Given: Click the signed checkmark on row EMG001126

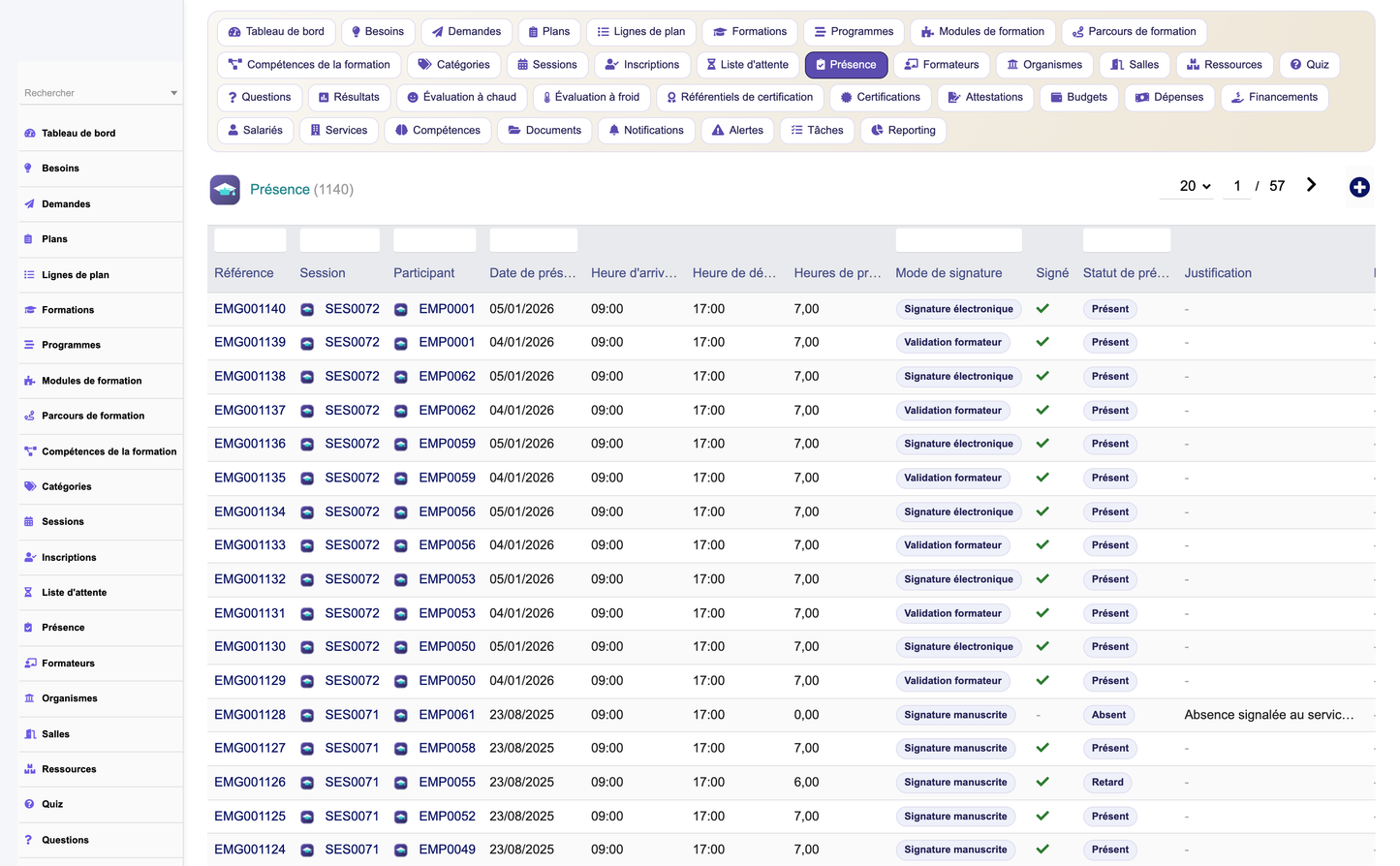Looking at the screenshot, I should pyautogui.click(x=1042, y=782).
